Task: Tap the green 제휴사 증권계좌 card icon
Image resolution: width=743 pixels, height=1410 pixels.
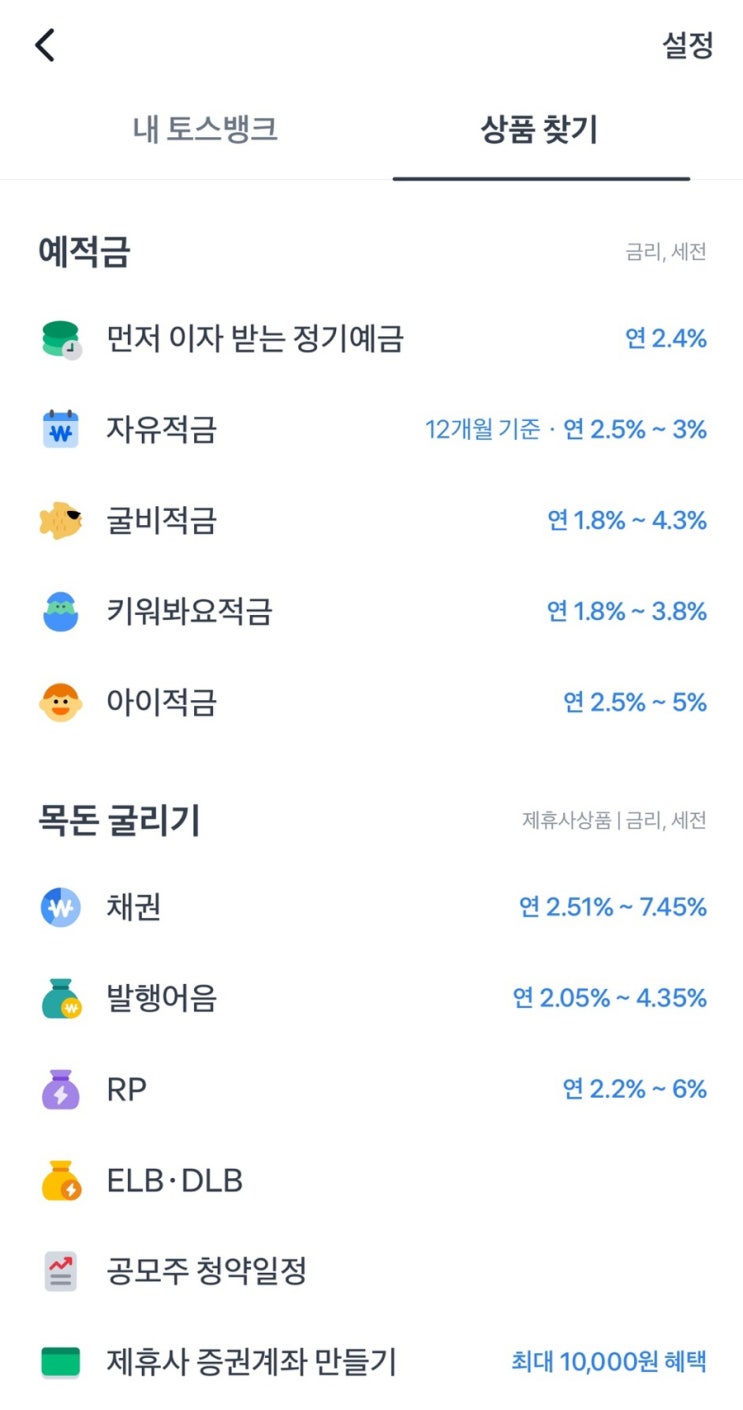Action: 61,1362
